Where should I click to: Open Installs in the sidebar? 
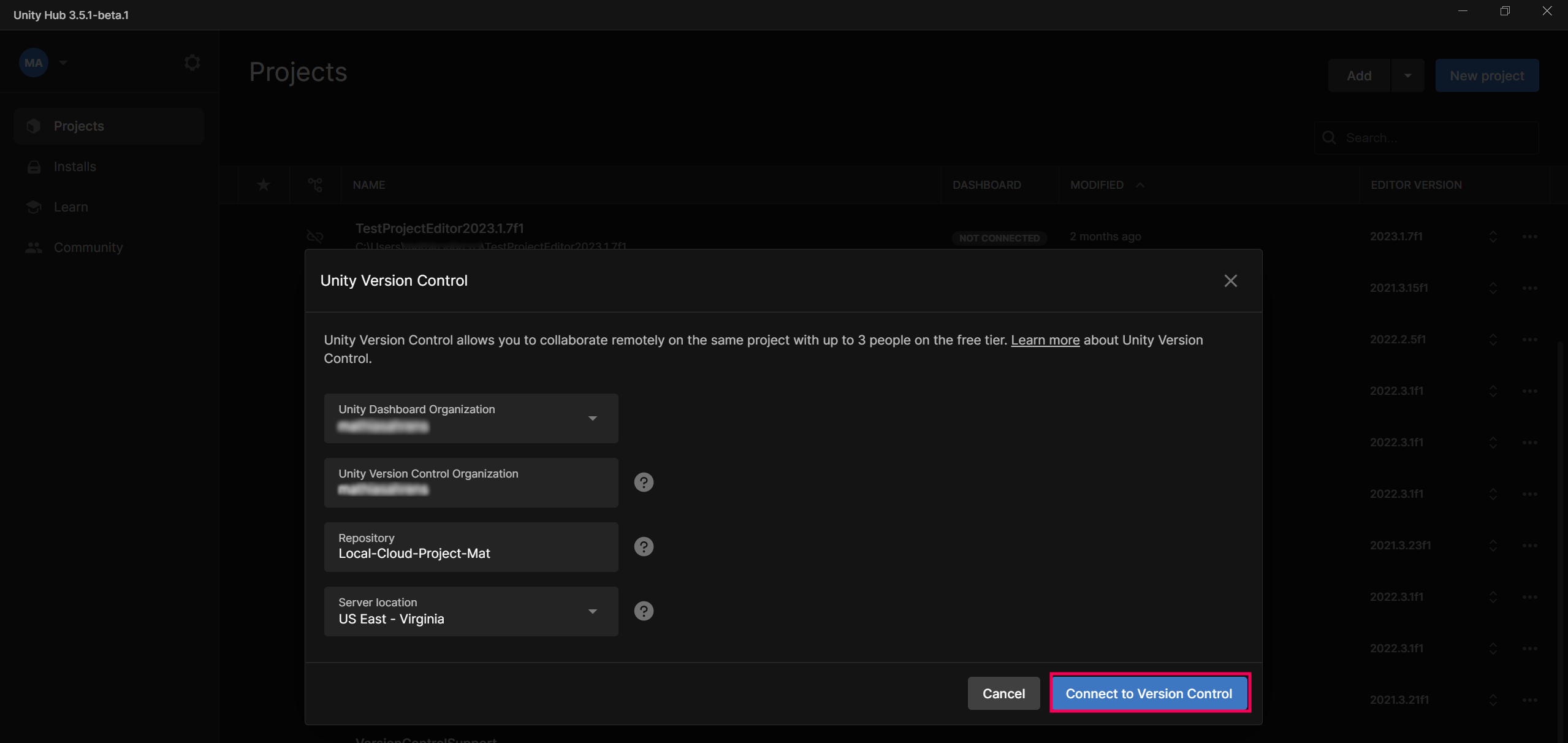pos(75,166)
